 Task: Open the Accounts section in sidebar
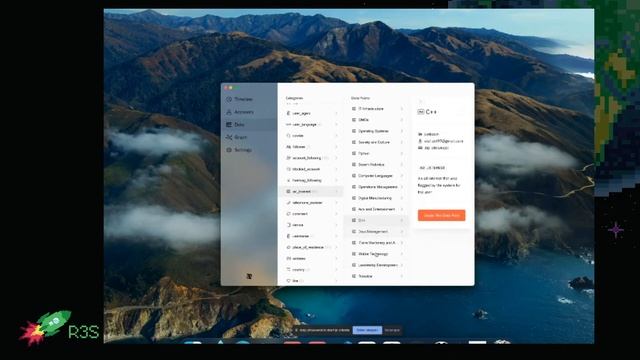[x=249, y=112]
